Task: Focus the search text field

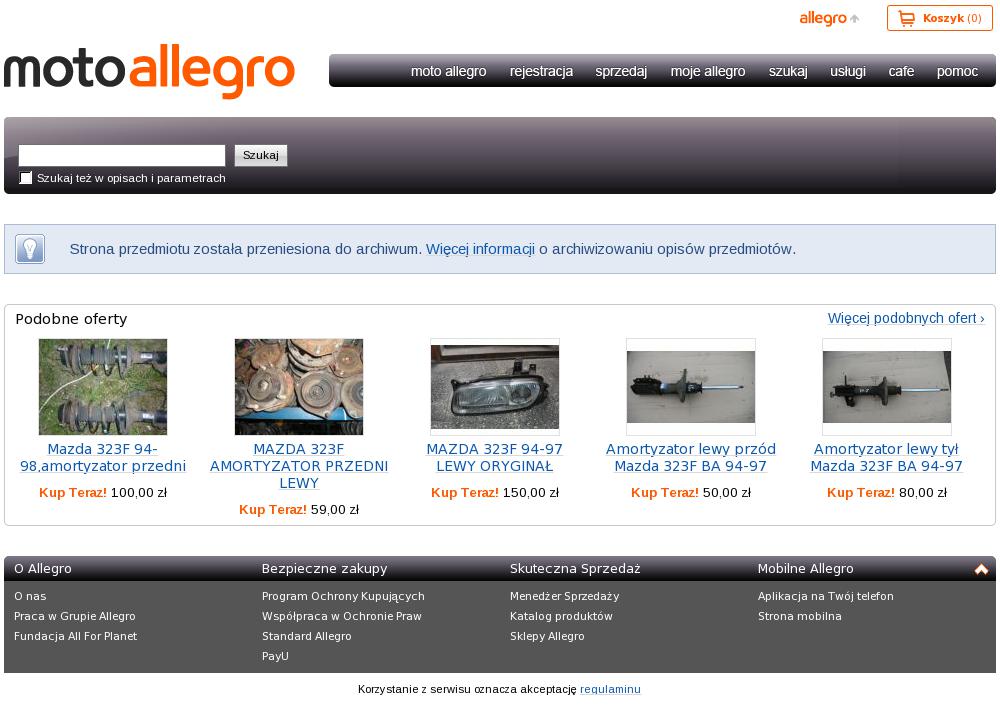Action: (122, 155)
